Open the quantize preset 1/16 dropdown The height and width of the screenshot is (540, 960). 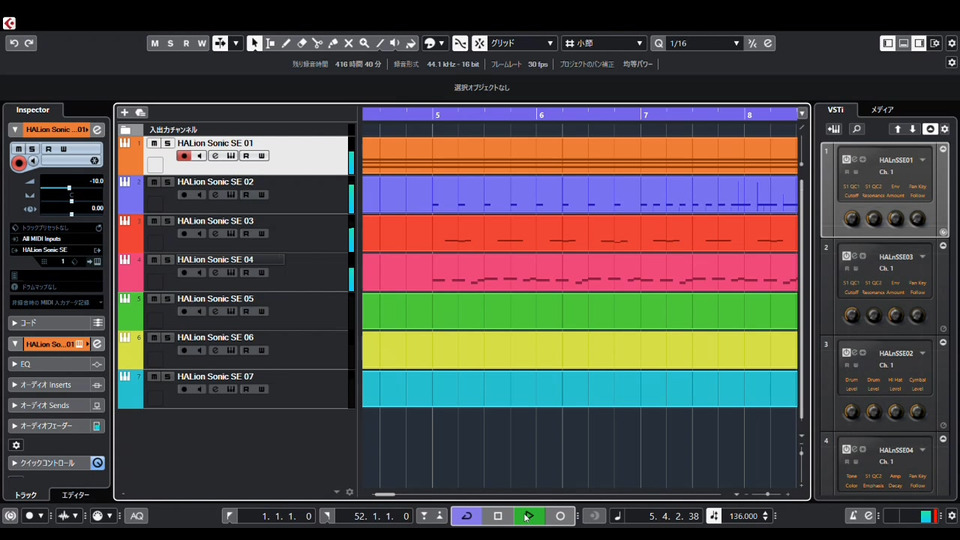[x=703, y=43]
